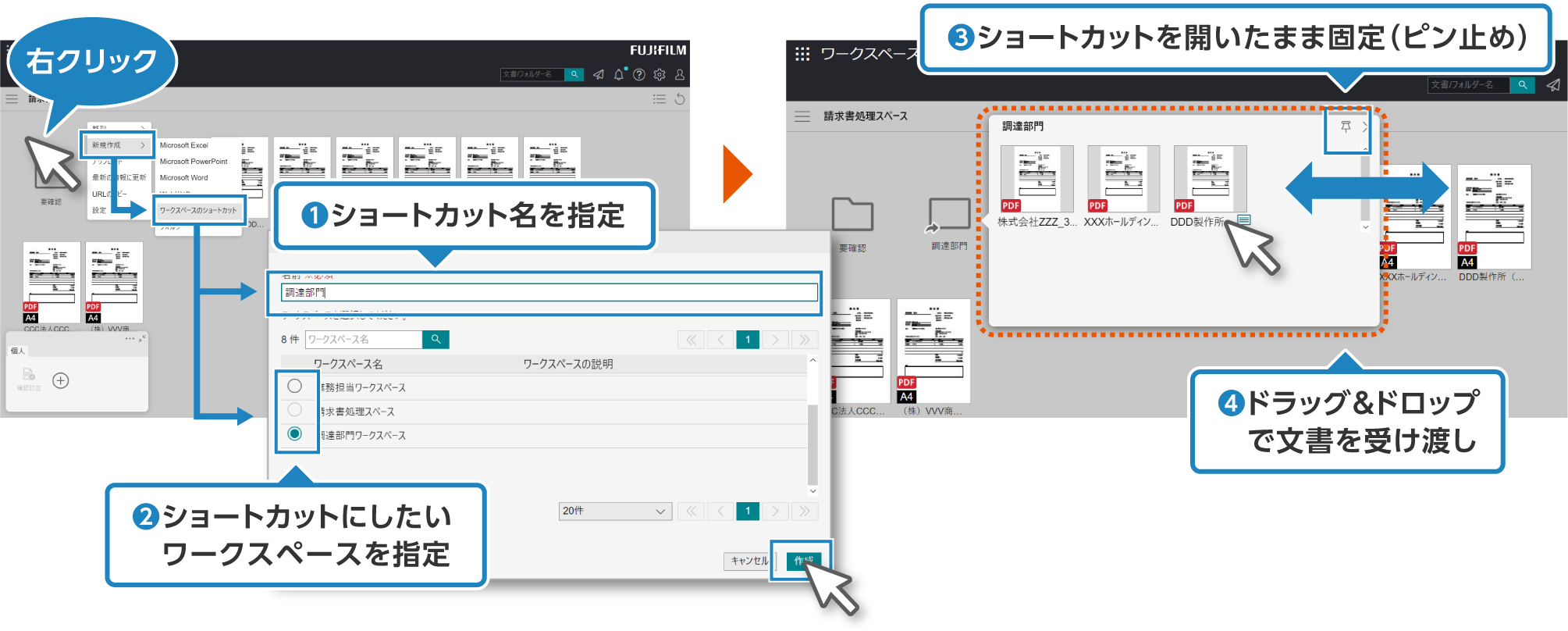Click the refresh icon below FUJIFILM header

(x=680, y=99)
